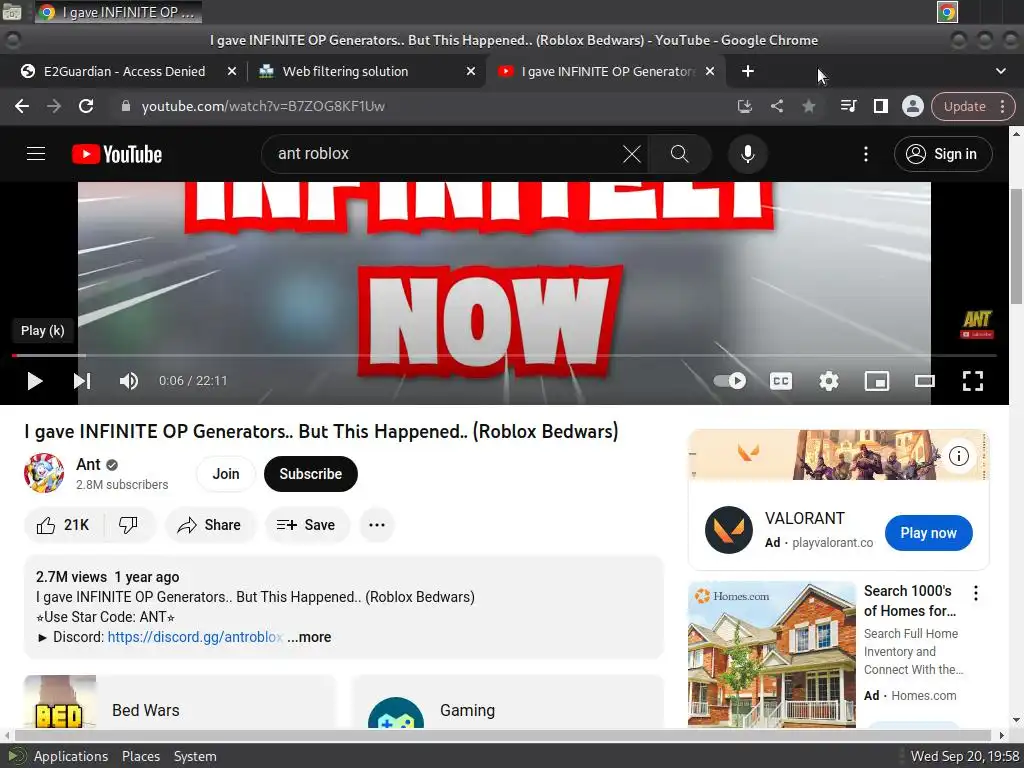
Task: Open Ant channel avatar
Action: click(44, 473)
